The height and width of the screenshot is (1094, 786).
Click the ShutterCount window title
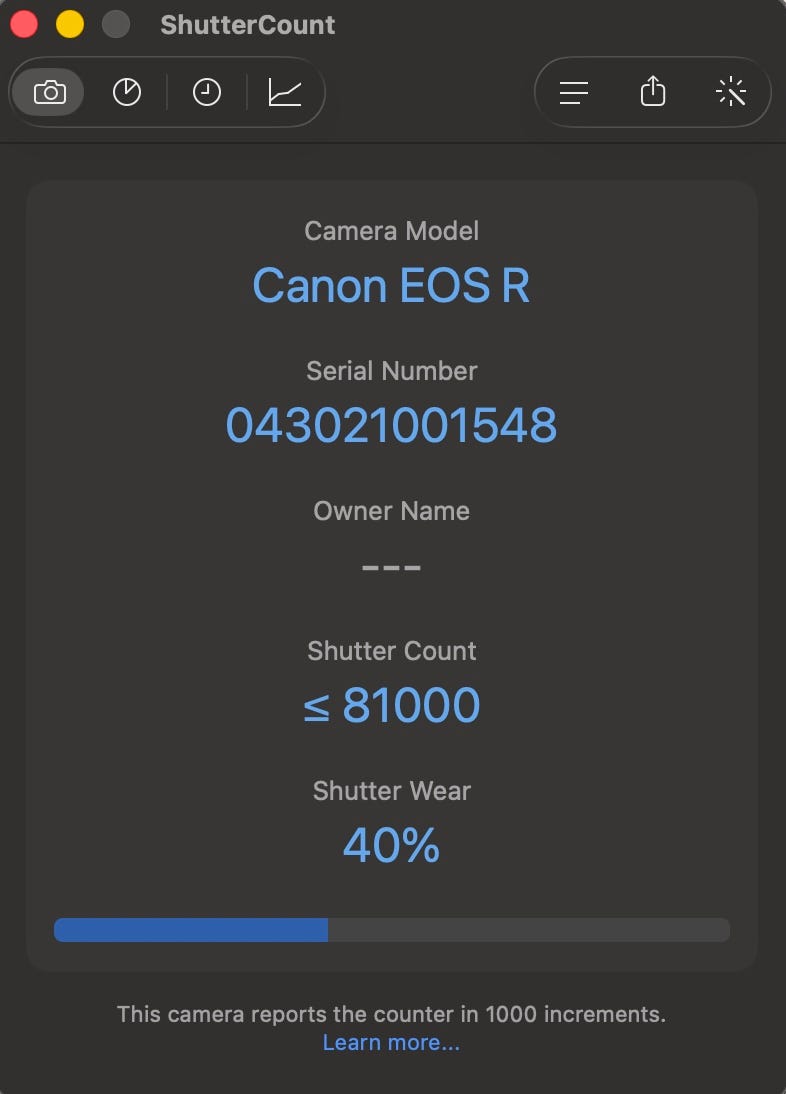(248, 25)
